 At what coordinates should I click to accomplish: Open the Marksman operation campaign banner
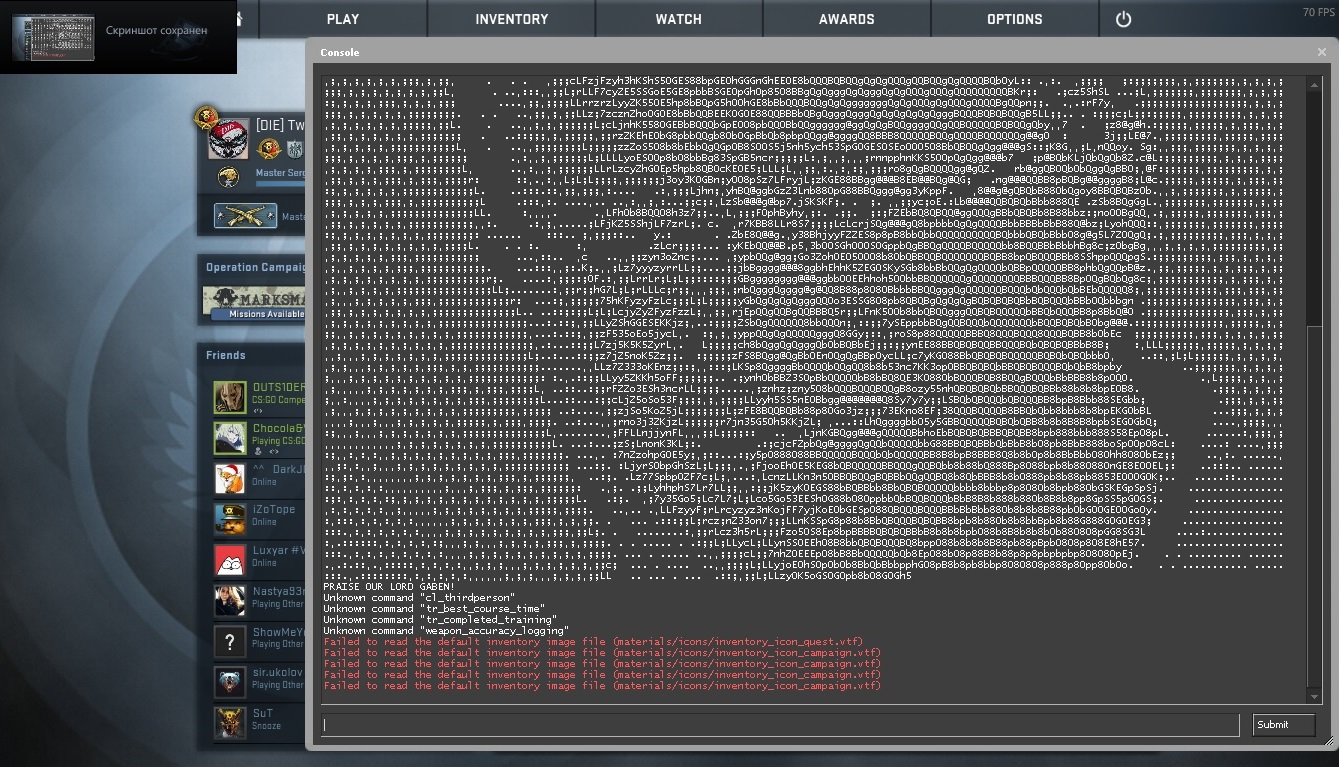[254, 302]
